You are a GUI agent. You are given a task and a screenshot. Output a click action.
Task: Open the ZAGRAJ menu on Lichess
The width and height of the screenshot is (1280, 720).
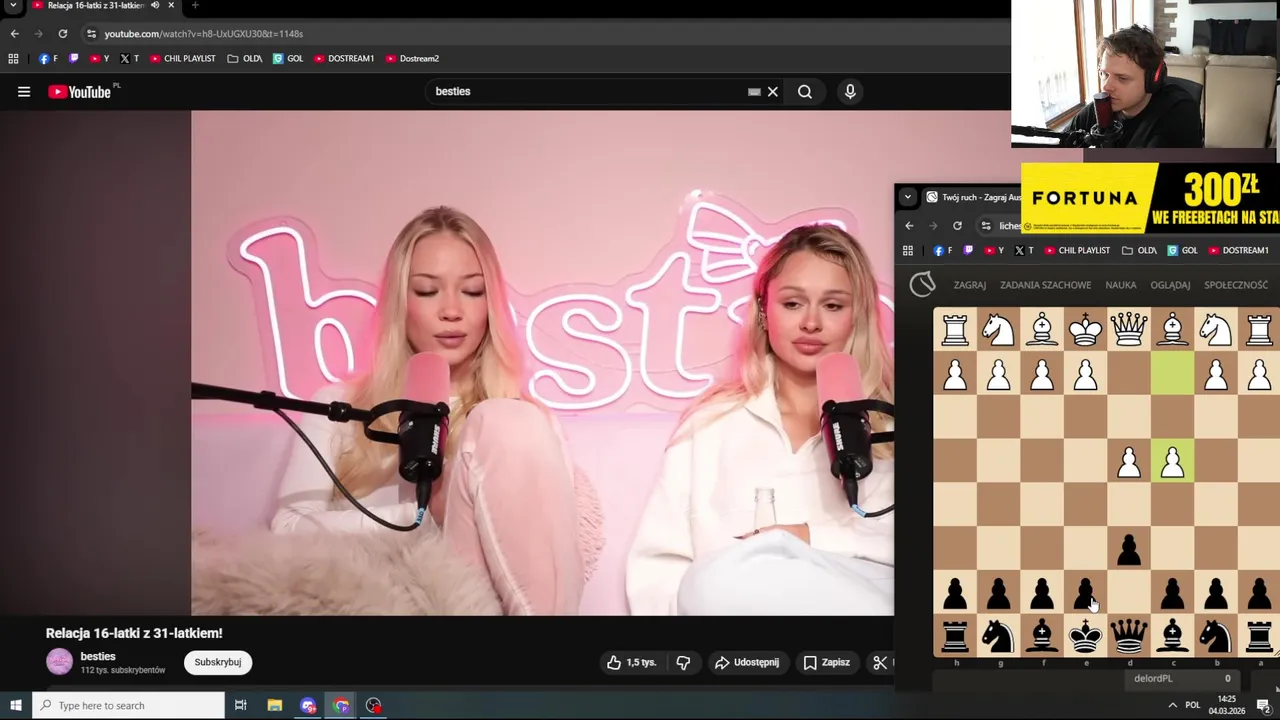970,285
